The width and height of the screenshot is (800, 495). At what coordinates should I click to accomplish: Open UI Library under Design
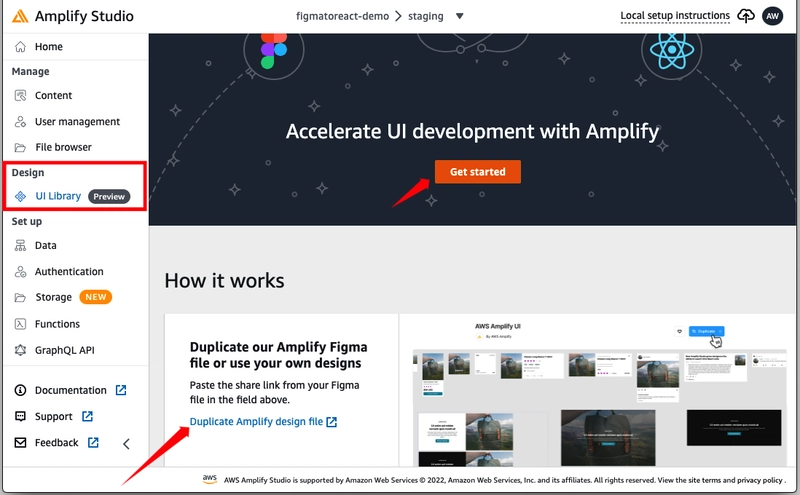(58, 196)
